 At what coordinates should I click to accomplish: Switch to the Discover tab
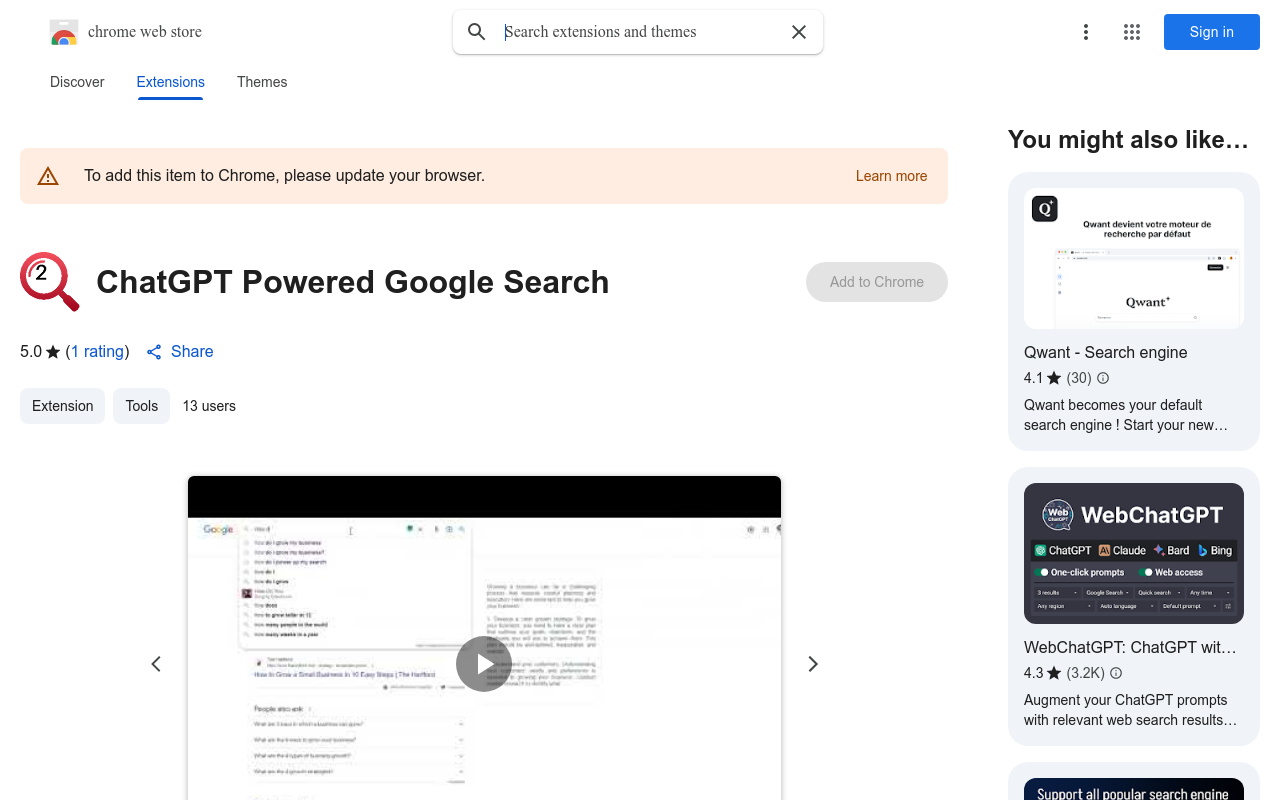tap(77, 82)
